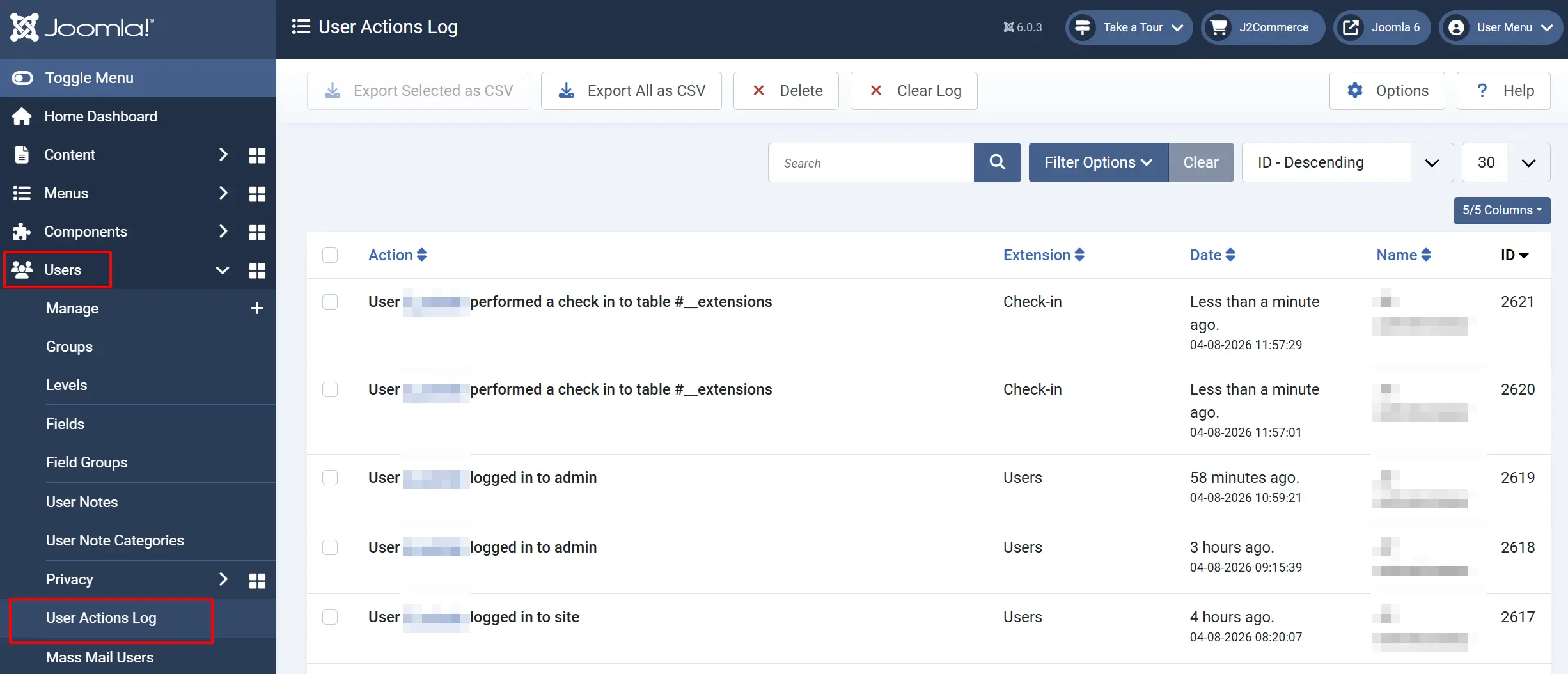
Task: Open the Content dashboard grid icon
Action: click(257, 155)
